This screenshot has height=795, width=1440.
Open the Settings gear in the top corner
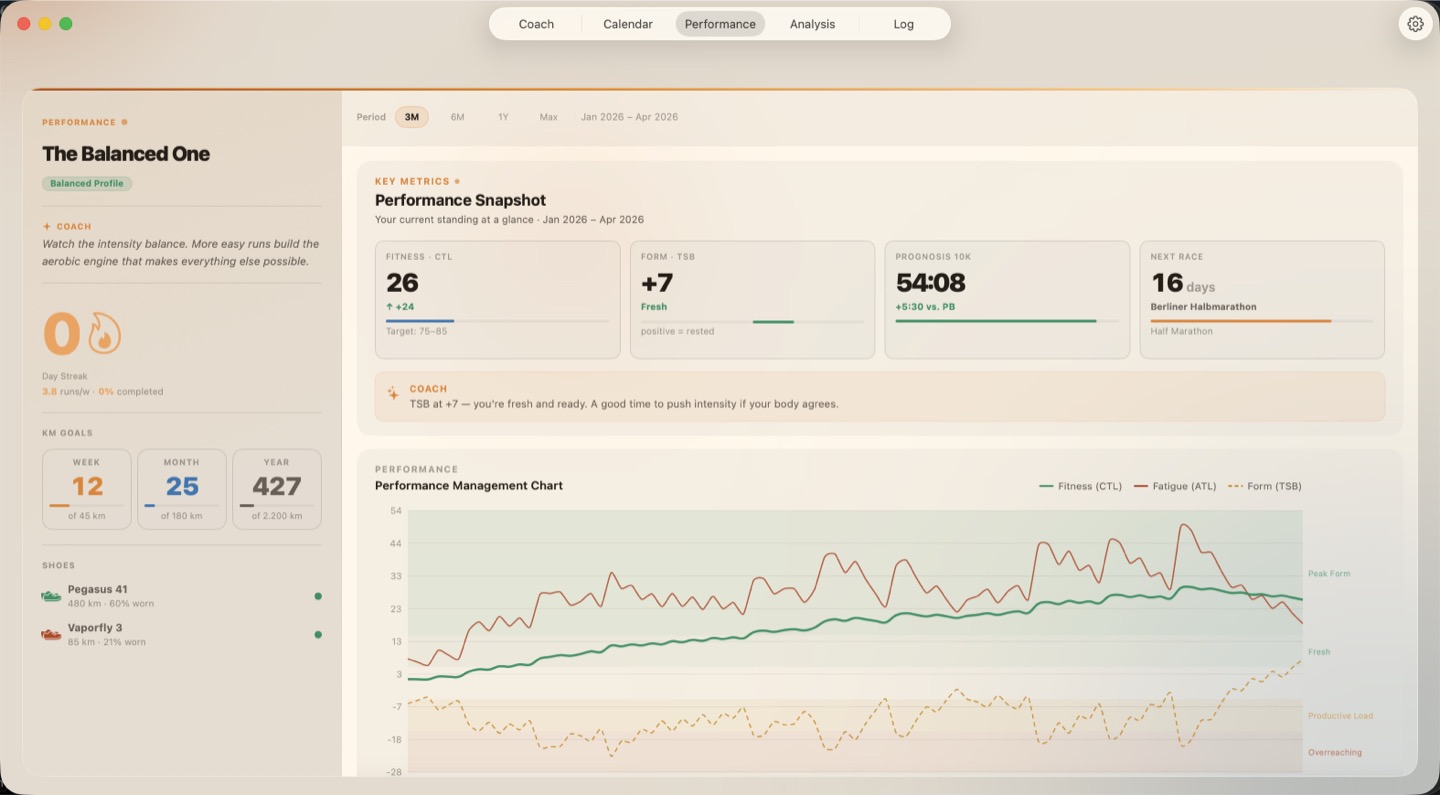click(x=1414, y=23)
